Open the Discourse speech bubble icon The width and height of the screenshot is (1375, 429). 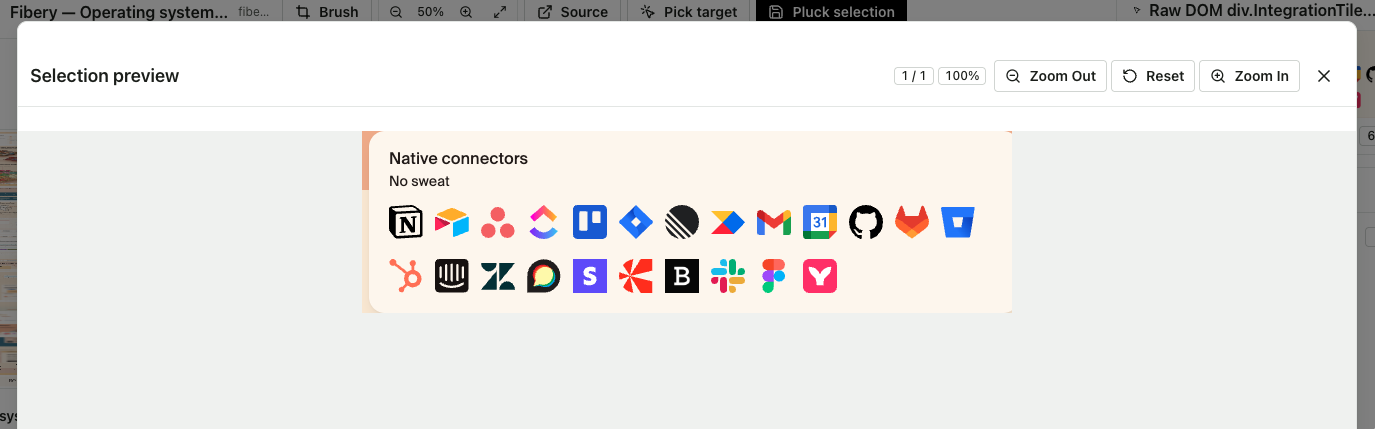coord(544,276)
